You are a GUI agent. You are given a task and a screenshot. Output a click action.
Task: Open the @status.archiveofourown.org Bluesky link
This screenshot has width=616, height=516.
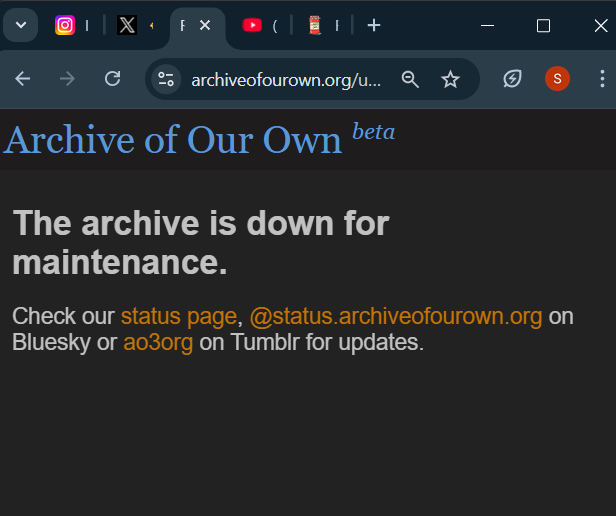click(x=396, y=316)
